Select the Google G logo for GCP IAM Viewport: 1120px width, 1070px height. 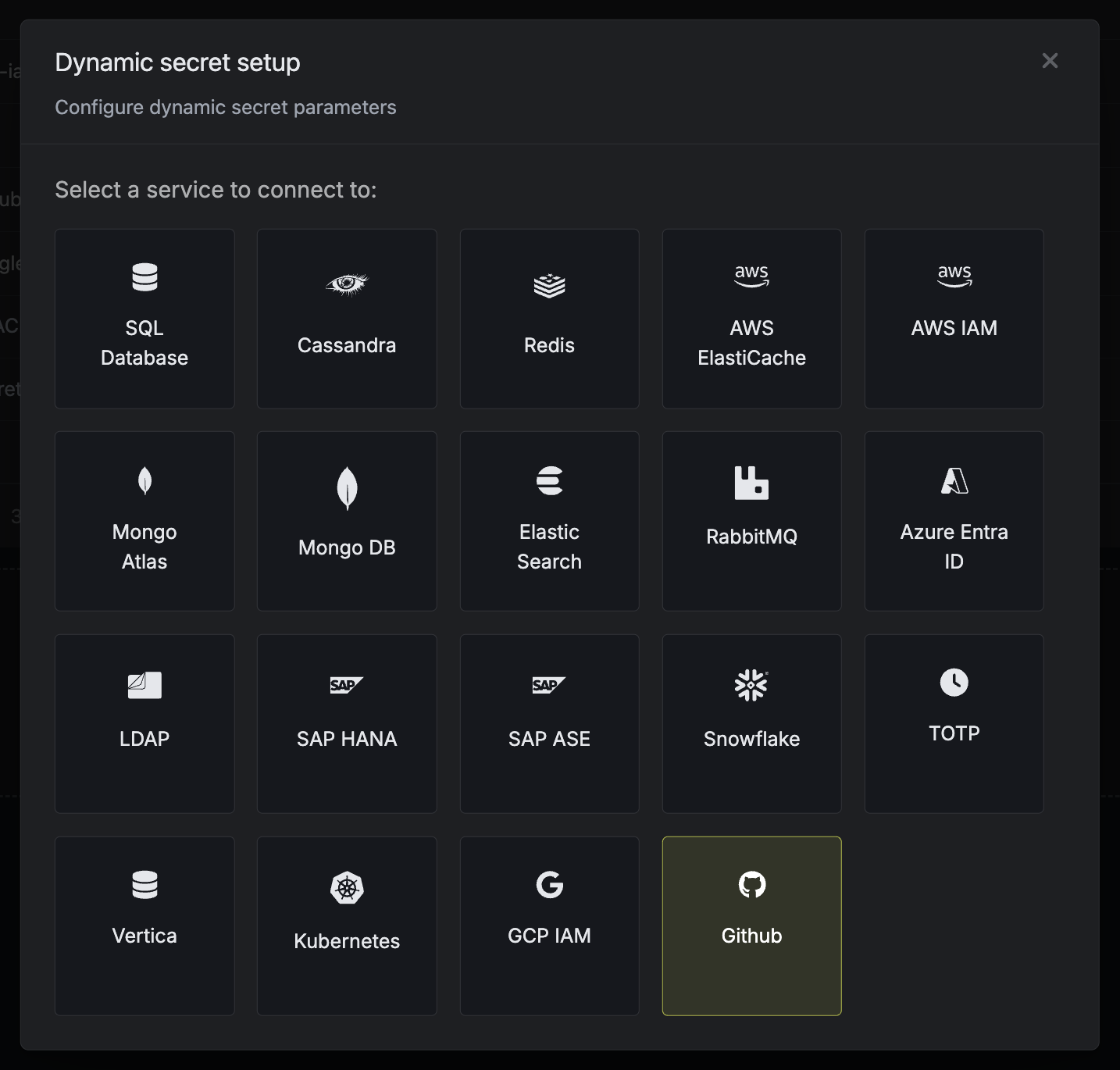click(550, 885)
